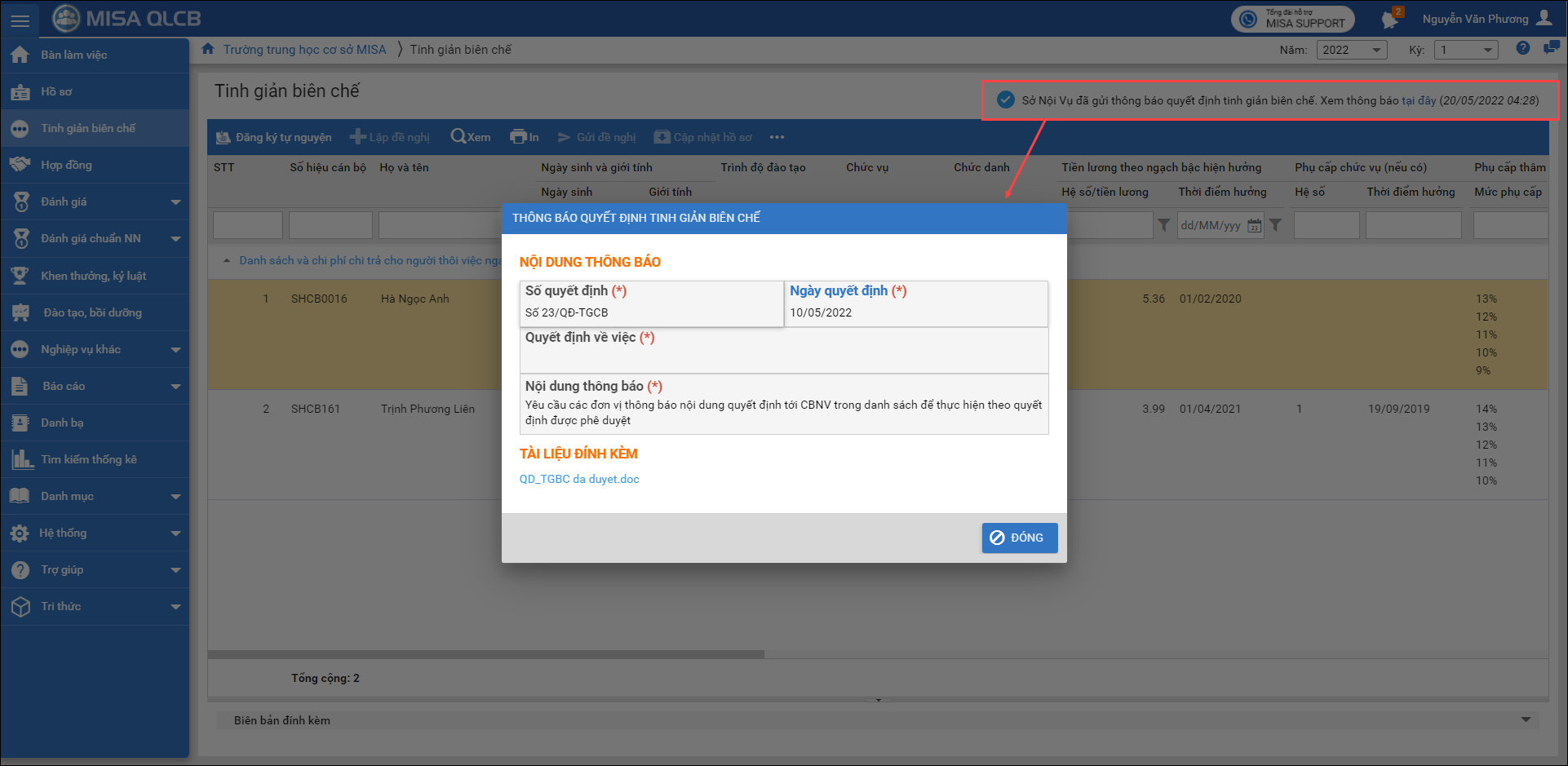Screen dimensions: 1568x766
Task: Click the help question mark icon
Action: pos(1522,48)
